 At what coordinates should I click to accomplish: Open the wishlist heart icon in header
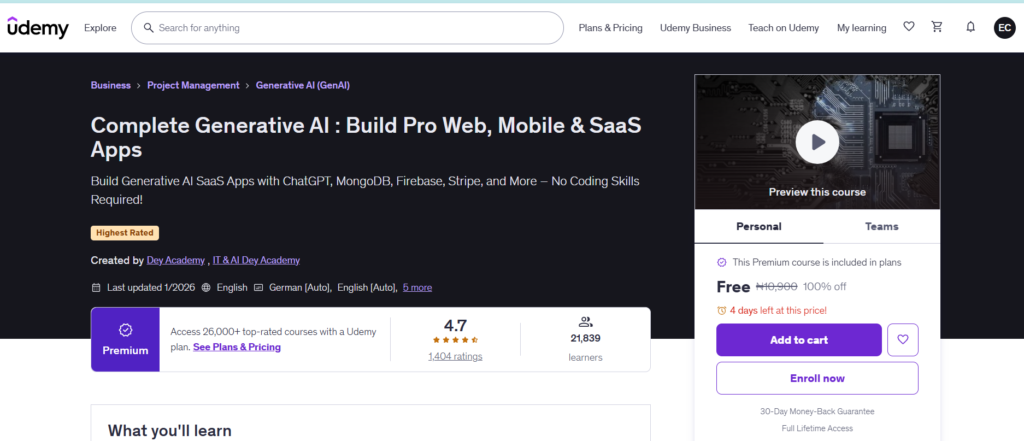pos(908,27)
